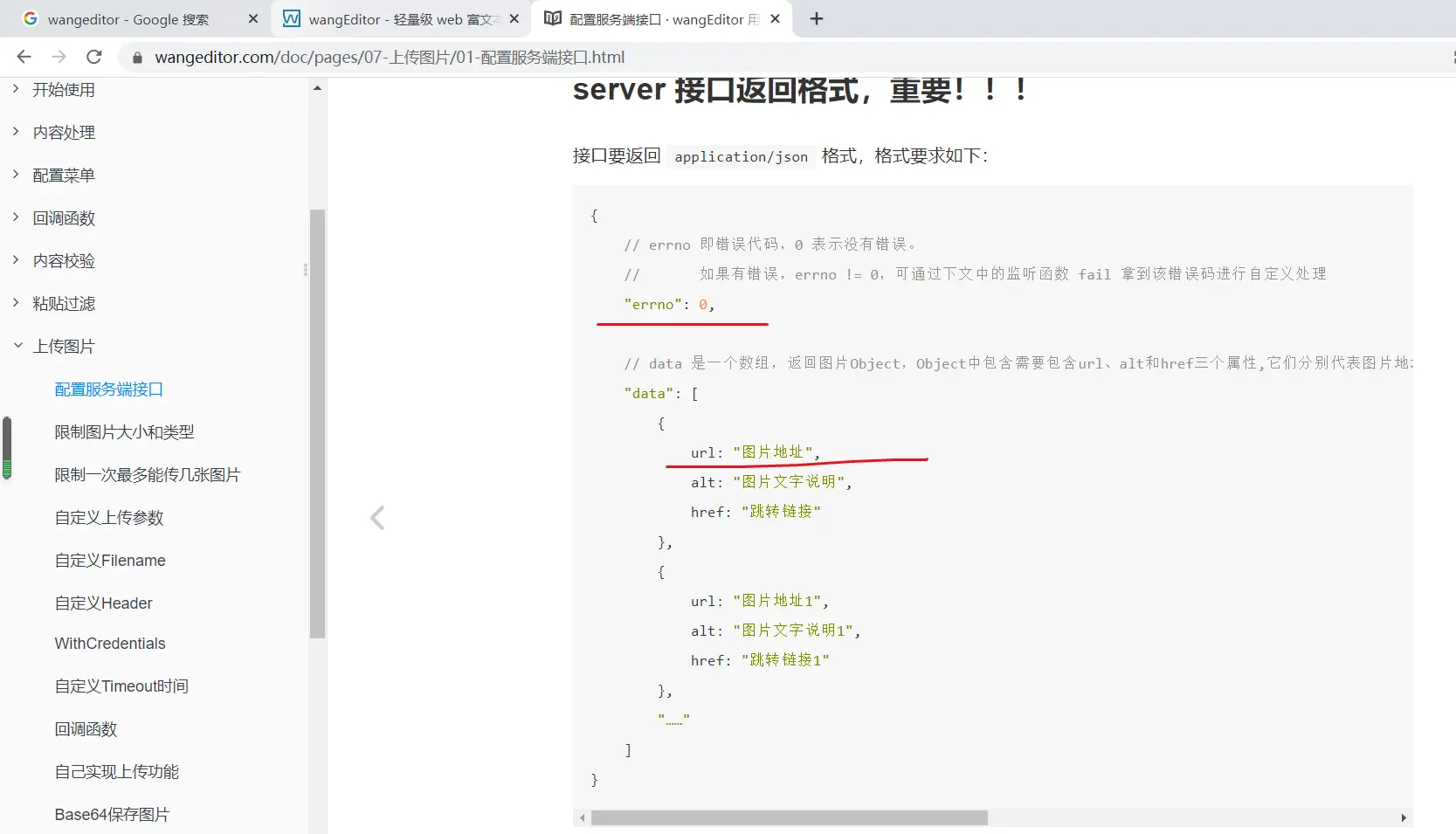Click the "data": [ code line
This screenshot has width=1456, height=834.
click(x=661, y=394)
